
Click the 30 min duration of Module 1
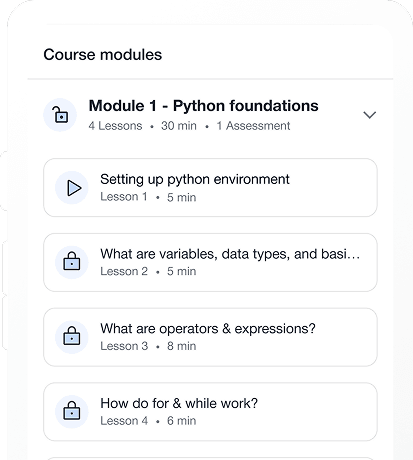(x=179, y=126)
